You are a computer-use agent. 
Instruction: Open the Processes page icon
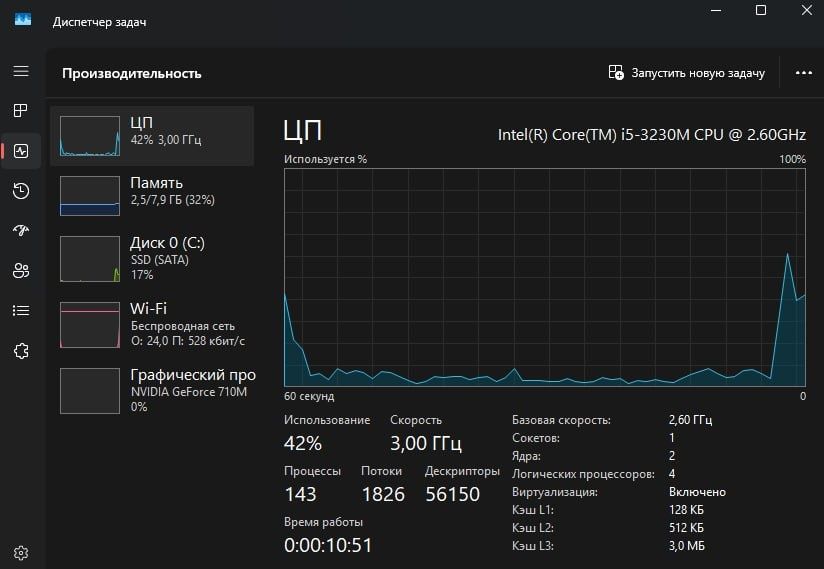(20, 110)
